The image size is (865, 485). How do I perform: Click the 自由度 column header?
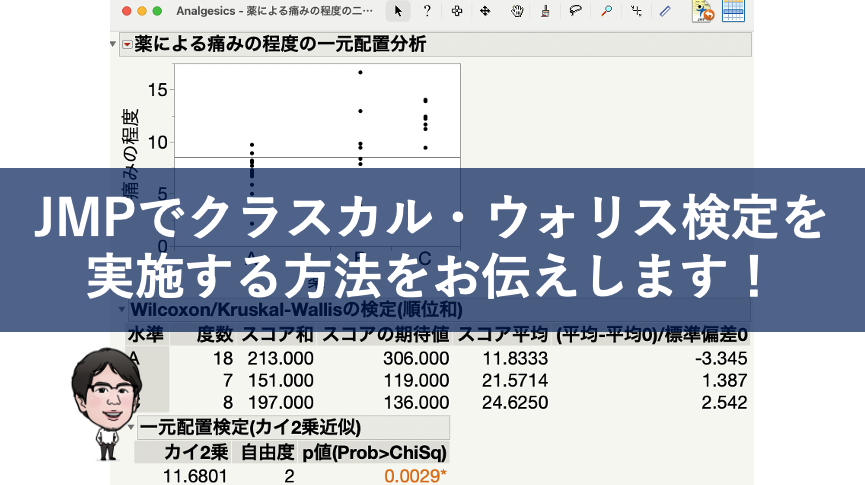(x=268, y=452)
